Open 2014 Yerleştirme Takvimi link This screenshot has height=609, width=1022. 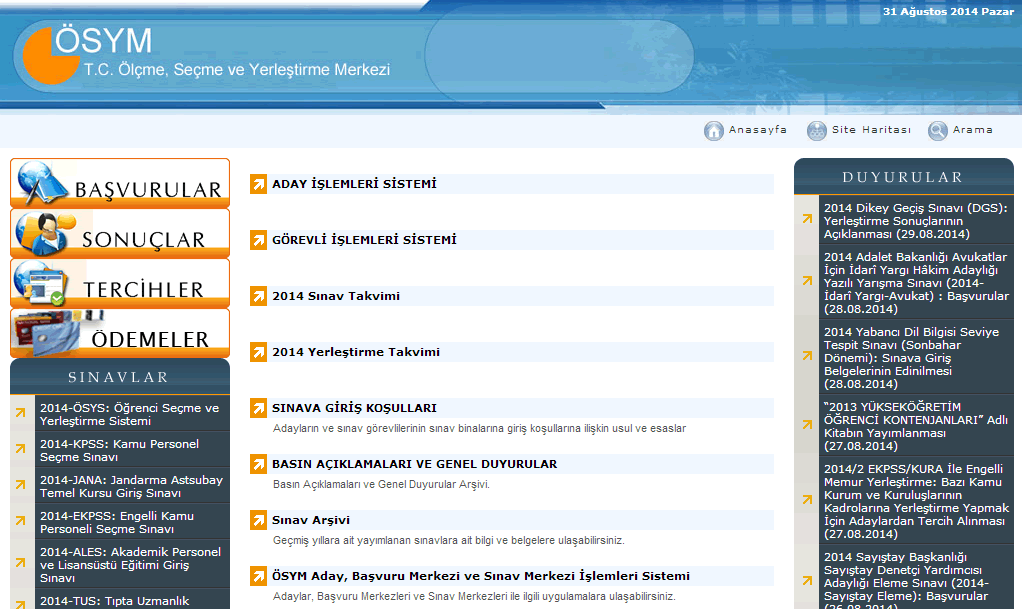pos(356,352)
